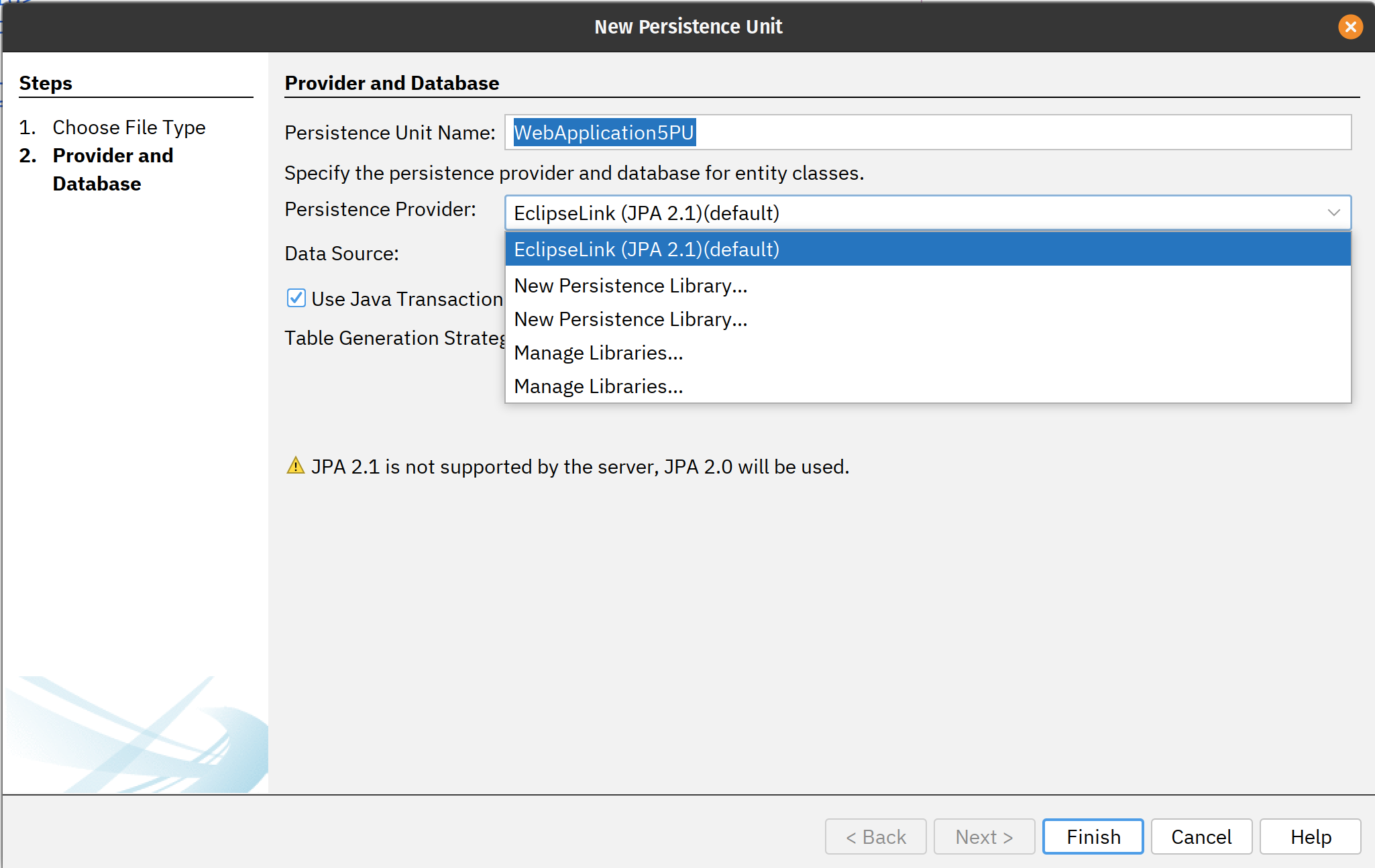Image resolution: width=1375 pixels, height=868 pixels.
Task: Click the JPA 2.0 warning message
Action: [581, 466]
